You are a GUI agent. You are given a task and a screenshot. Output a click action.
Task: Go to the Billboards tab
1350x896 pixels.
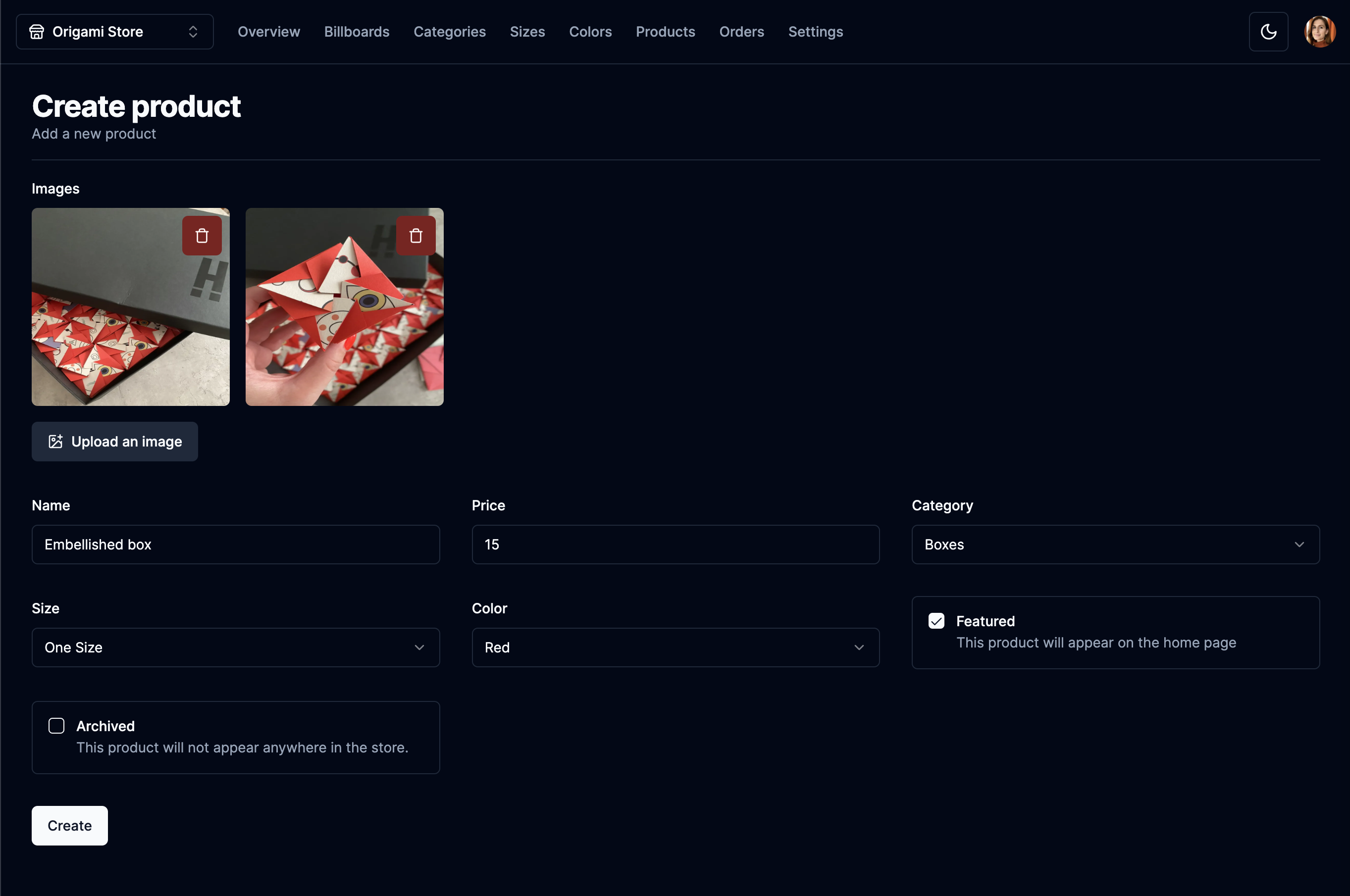[356, 31]
